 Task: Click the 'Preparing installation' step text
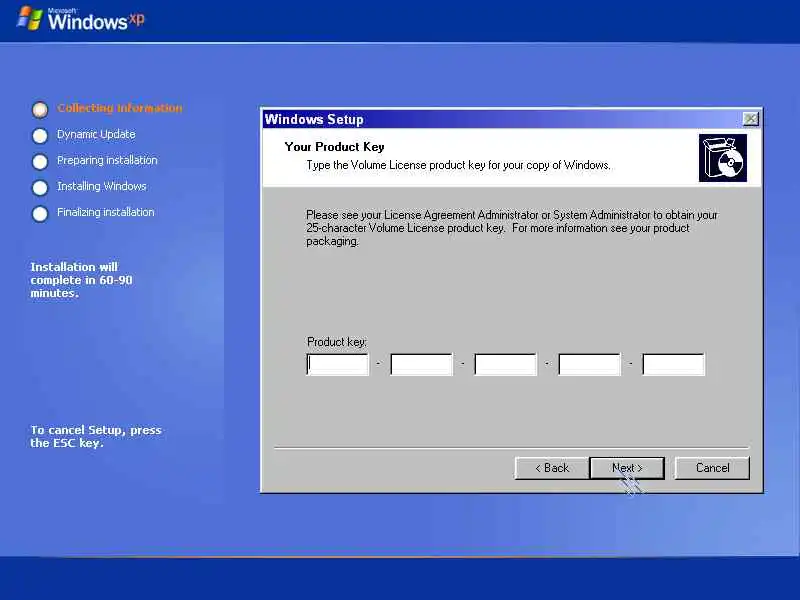[x=107, y=160]
